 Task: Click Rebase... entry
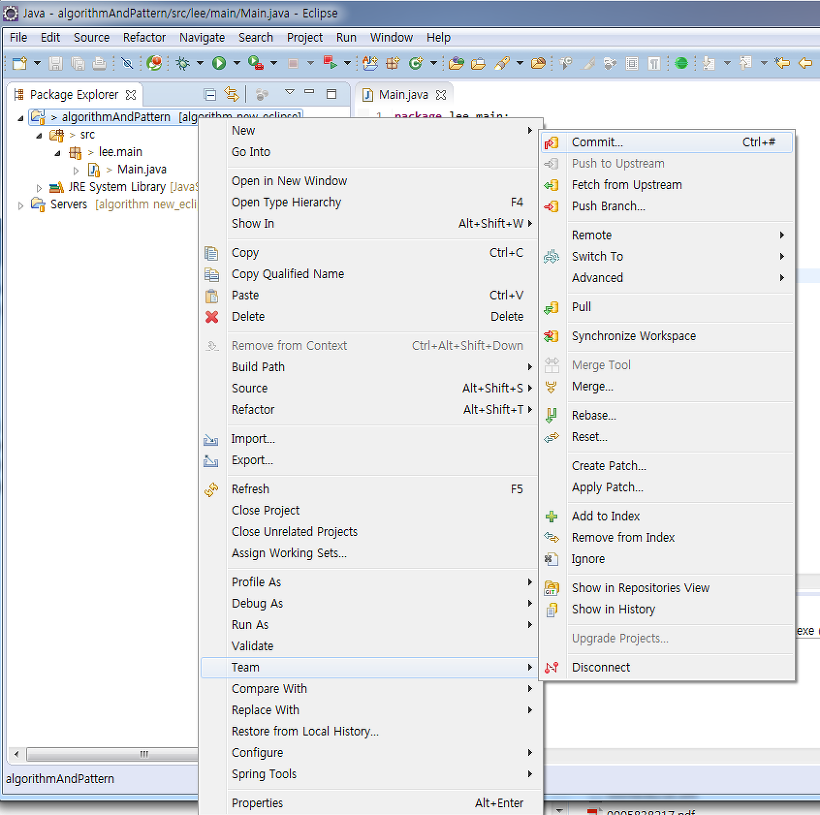(666, 416)
